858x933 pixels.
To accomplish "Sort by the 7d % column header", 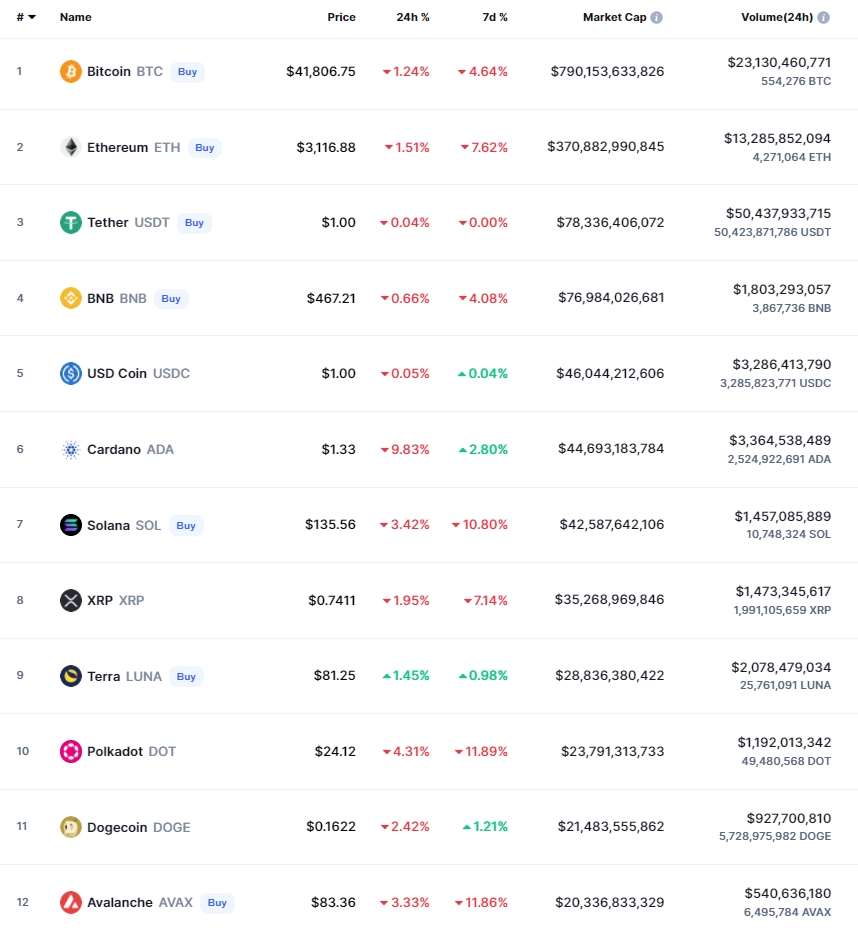I will [x=494, y=17].
